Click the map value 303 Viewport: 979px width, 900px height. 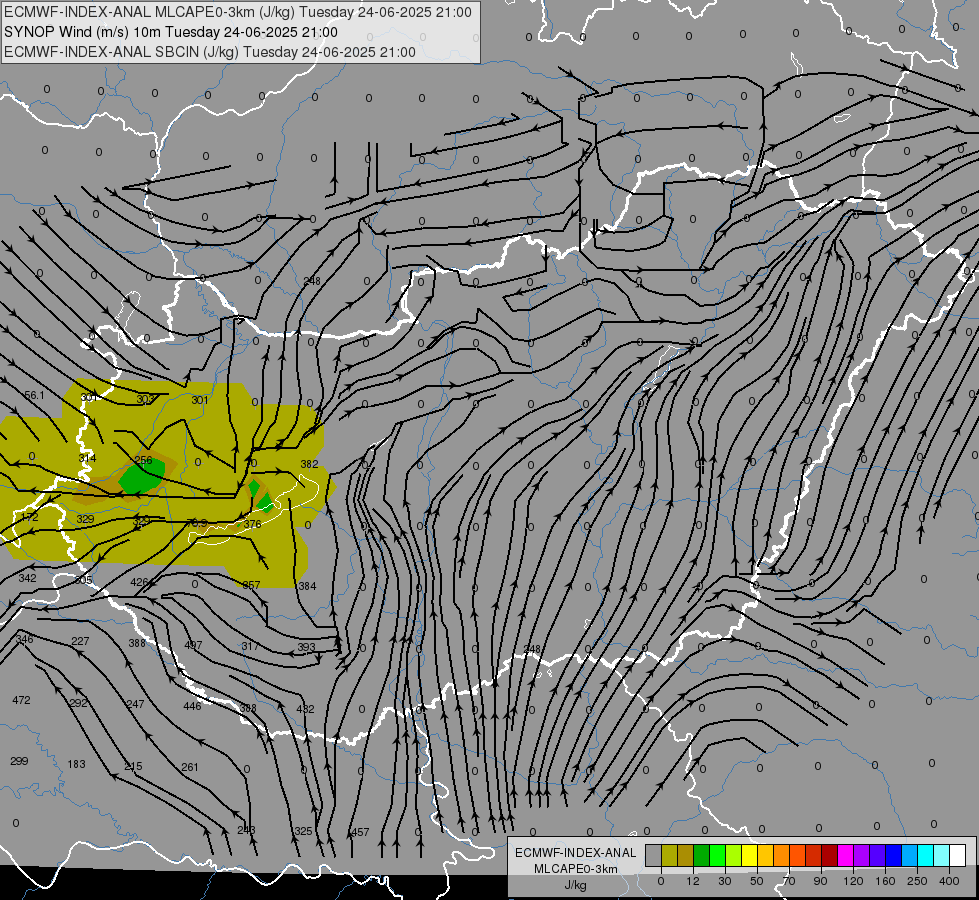click(145, 399)
